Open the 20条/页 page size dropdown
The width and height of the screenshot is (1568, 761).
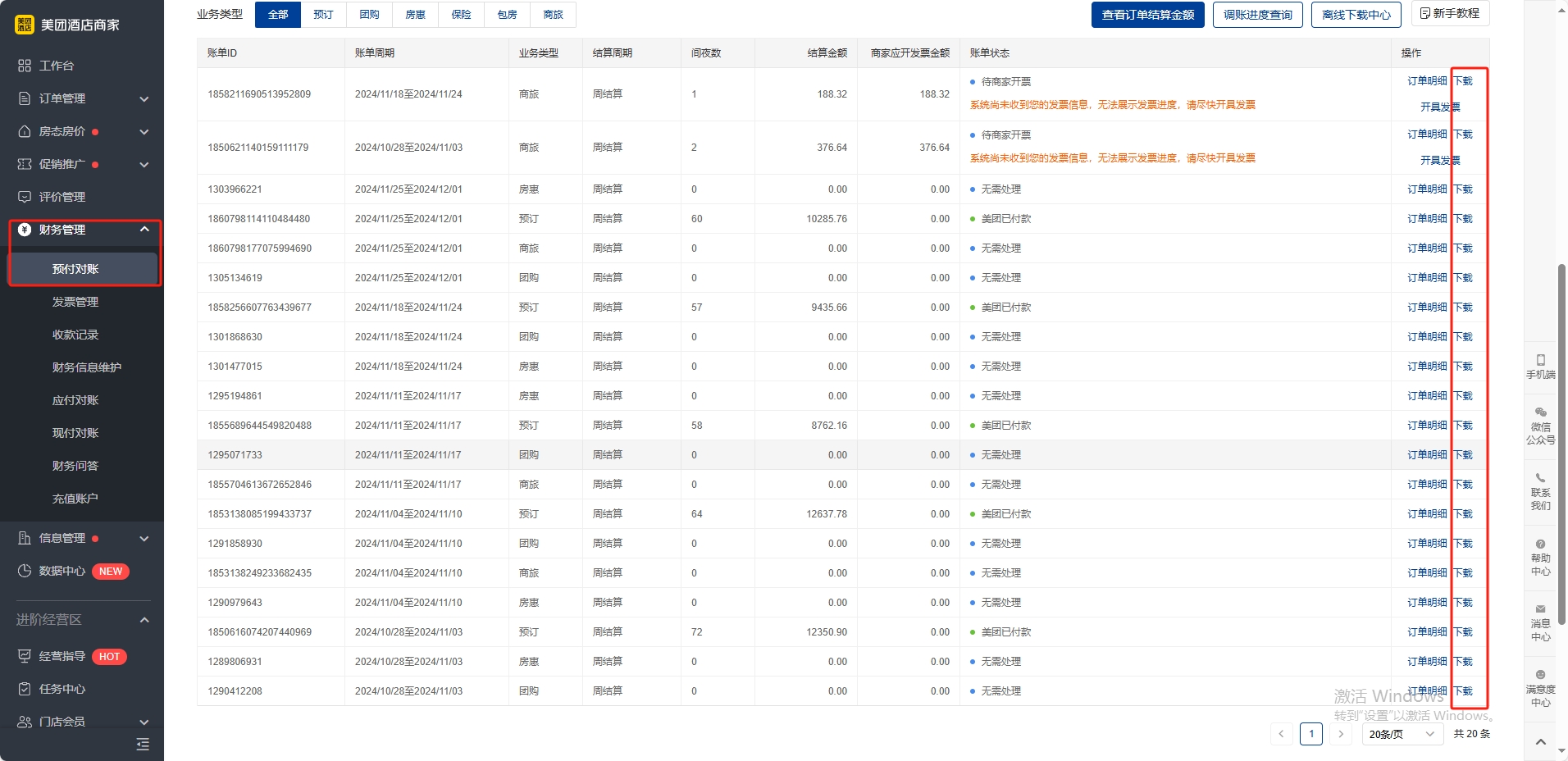(1402, 734)
